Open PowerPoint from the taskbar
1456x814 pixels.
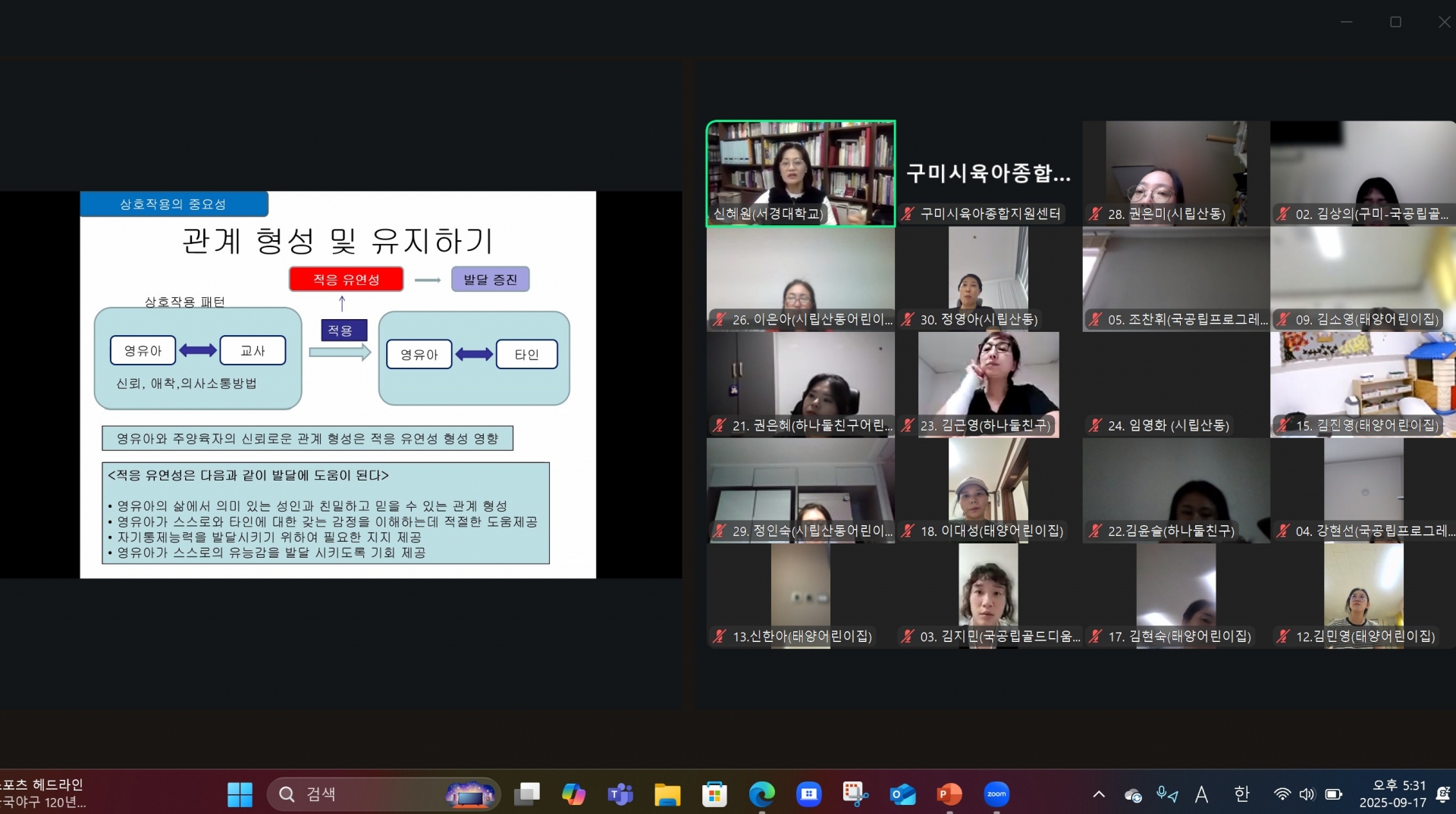tap(949, 794)
